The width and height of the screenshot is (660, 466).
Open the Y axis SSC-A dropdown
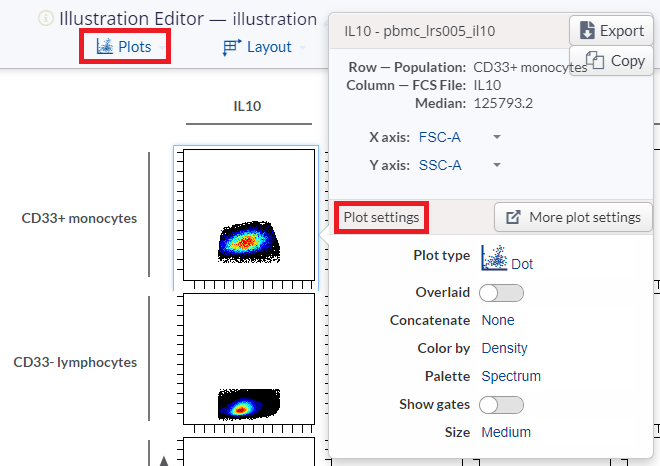tap(460, 165)
